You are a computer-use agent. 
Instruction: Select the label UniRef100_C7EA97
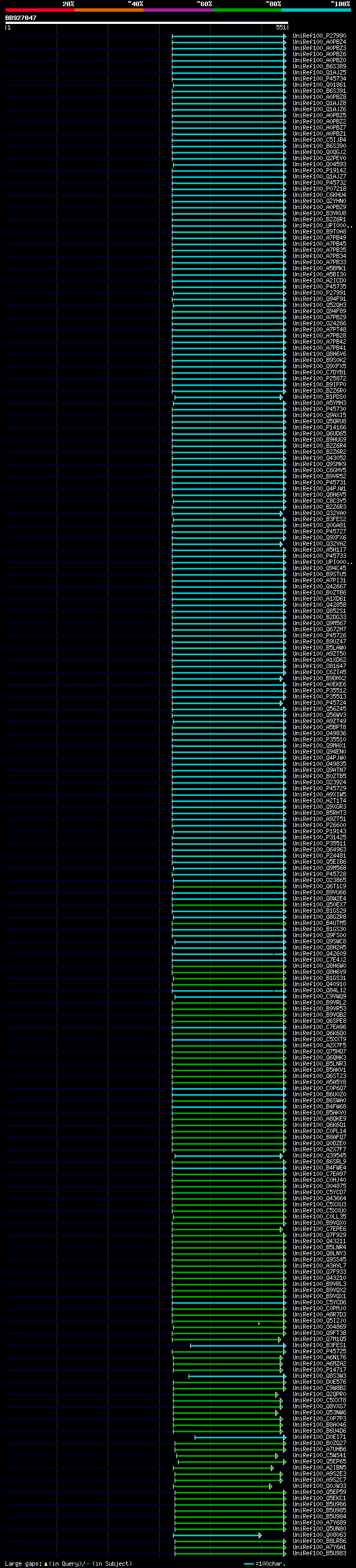[x=319, y=1174]
